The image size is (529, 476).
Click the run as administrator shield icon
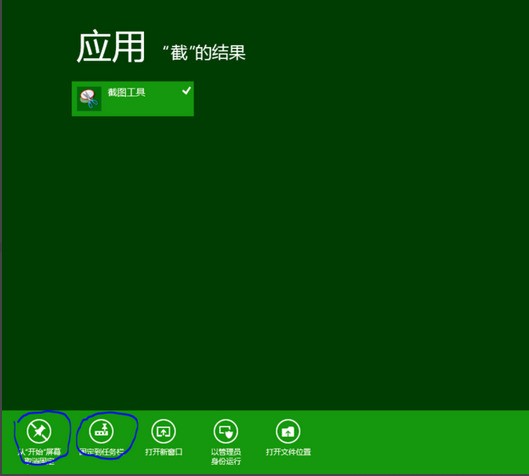[x=226, y=431]
